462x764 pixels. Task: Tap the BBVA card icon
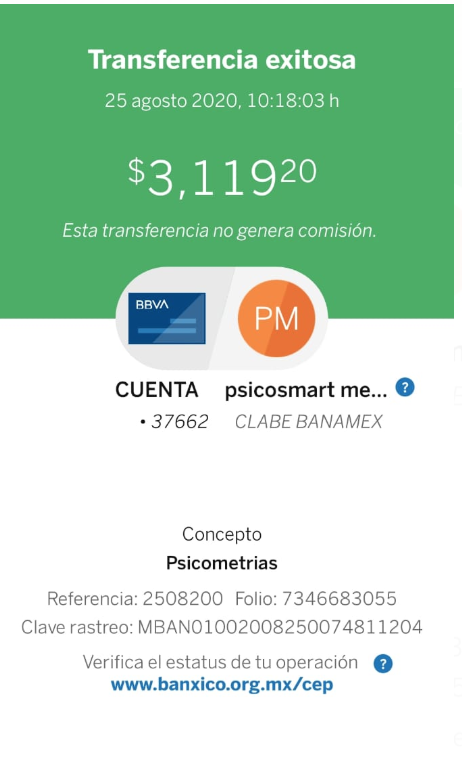point(167,318)
